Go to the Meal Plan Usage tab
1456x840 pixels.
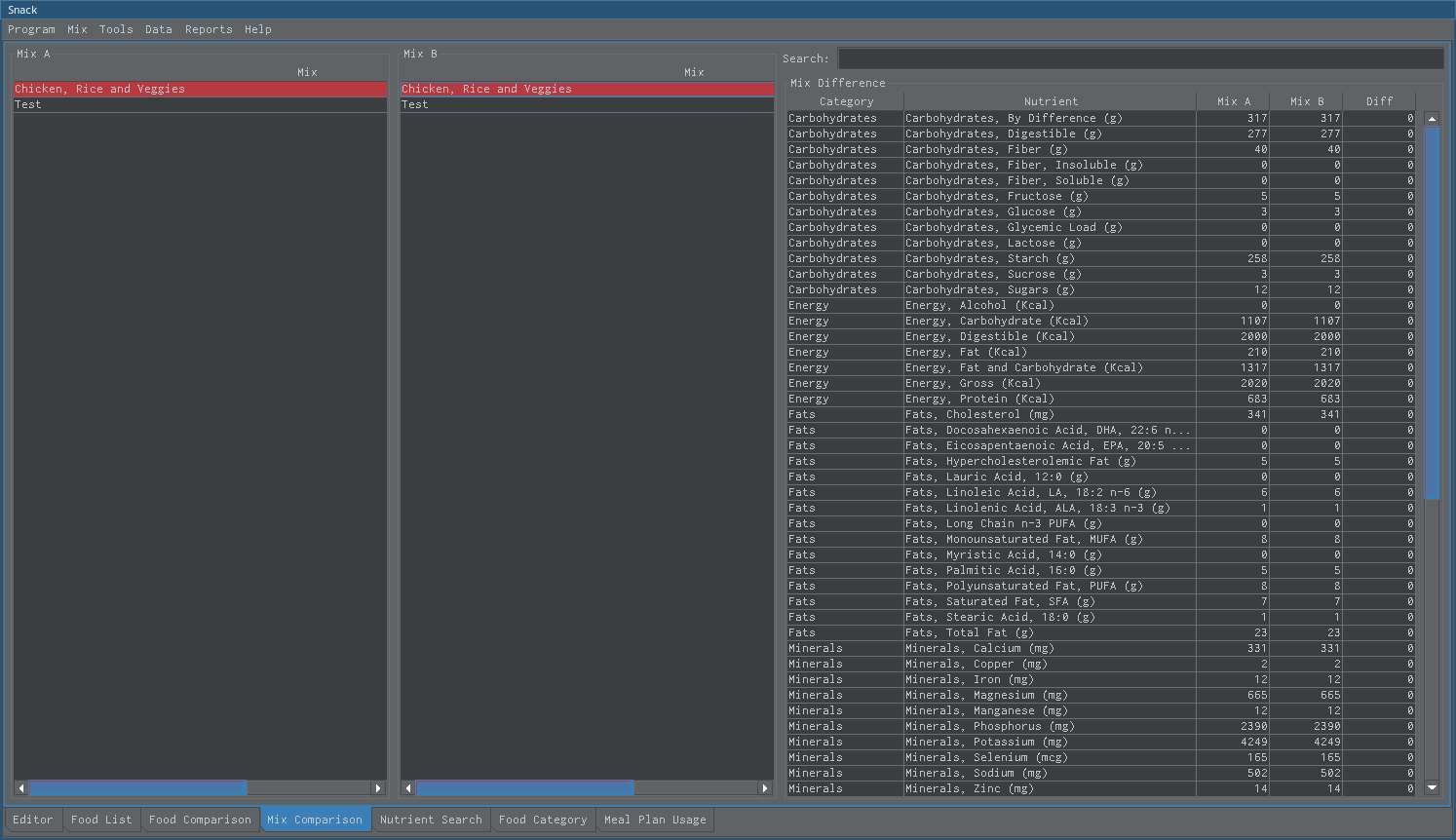pos(655,820)
